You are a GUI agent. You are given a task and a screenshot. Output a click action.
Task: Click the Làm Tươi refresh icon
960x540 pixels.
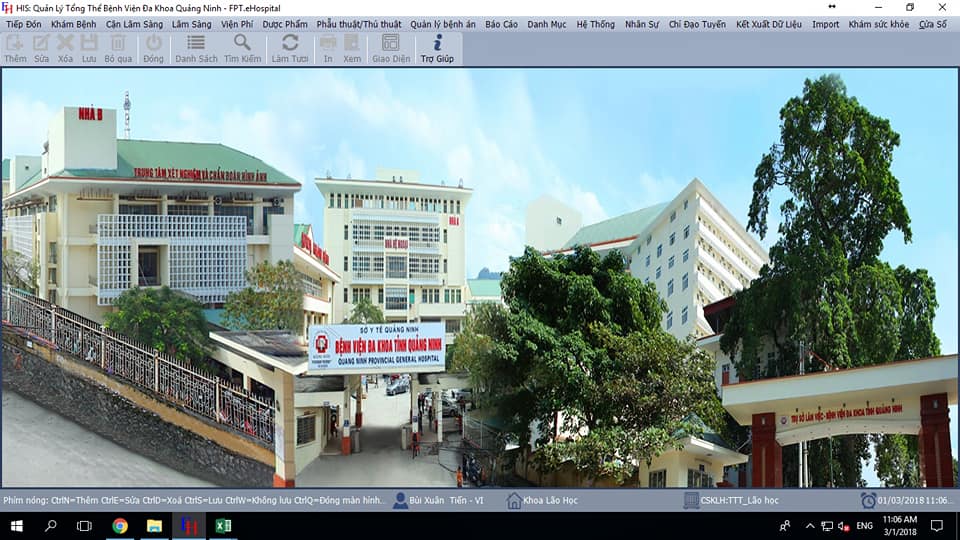[290, 43]
